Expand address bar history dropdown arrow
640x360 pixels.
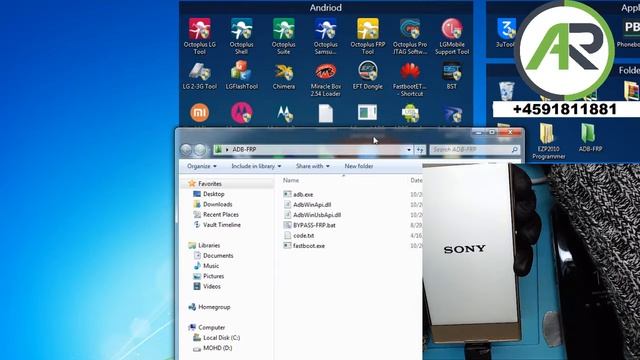(x=409, y=150)
